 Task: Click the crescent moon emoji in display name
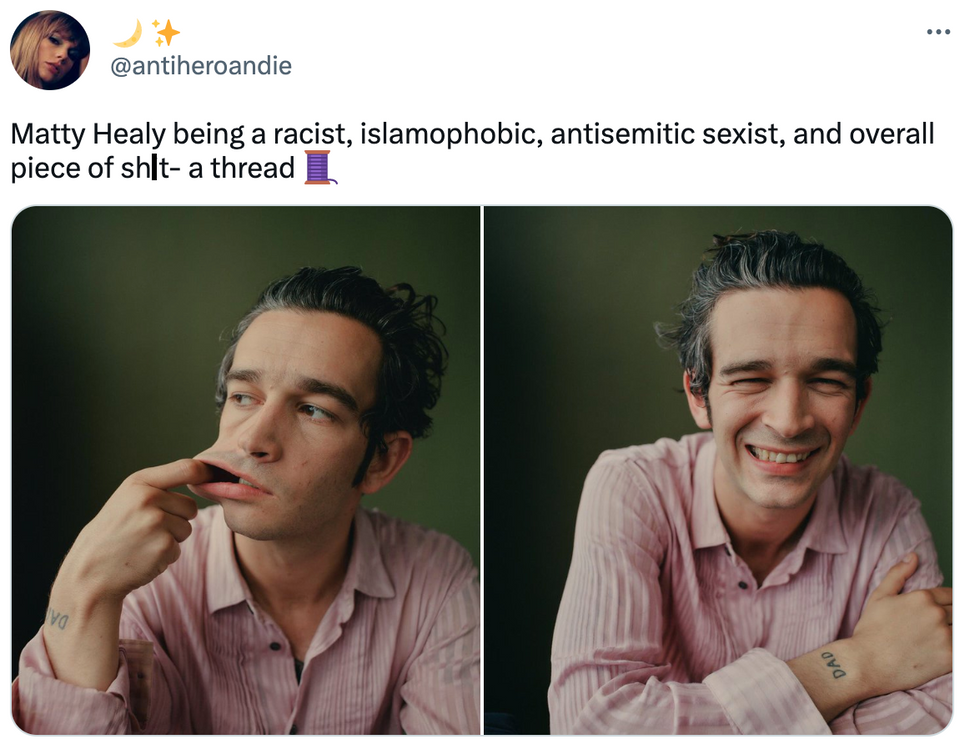(x=128, y=33)
